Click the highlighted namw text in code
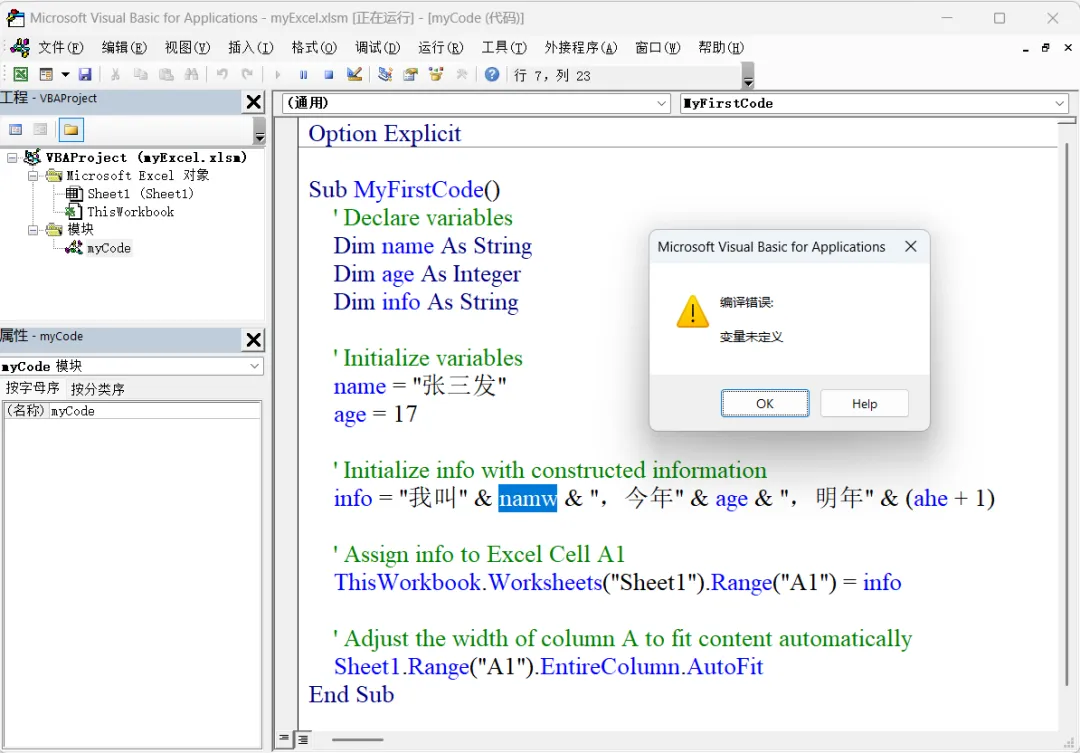The width and height of the screenshot is (1080, 753). click(528, 498)
